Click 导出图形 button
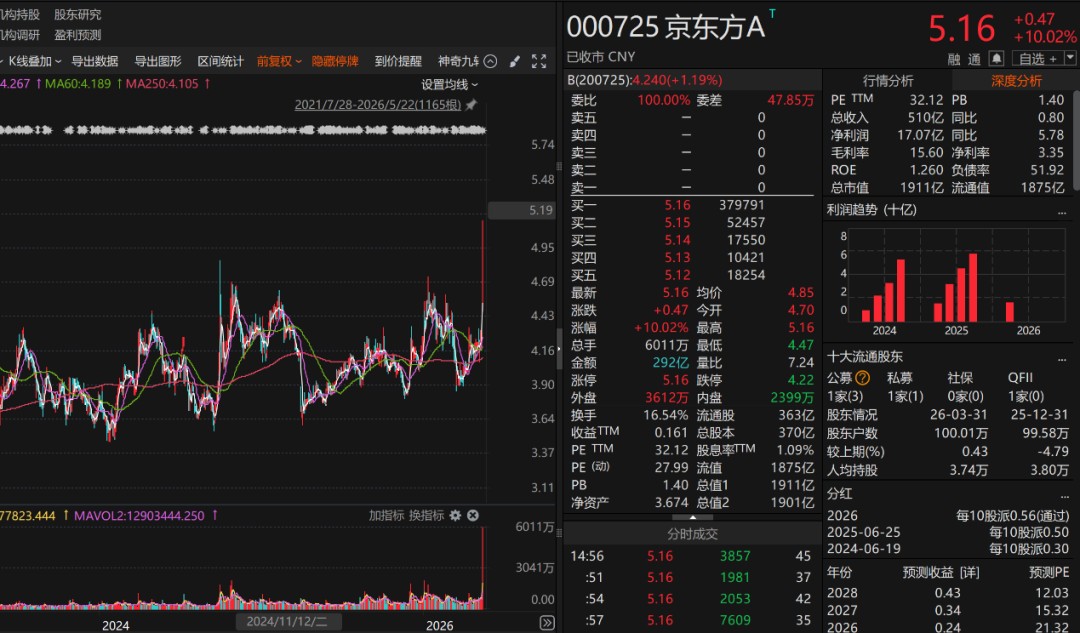The width and height of the screenshot is (1080, 633). pyautogui.click(x=158, y=61)
